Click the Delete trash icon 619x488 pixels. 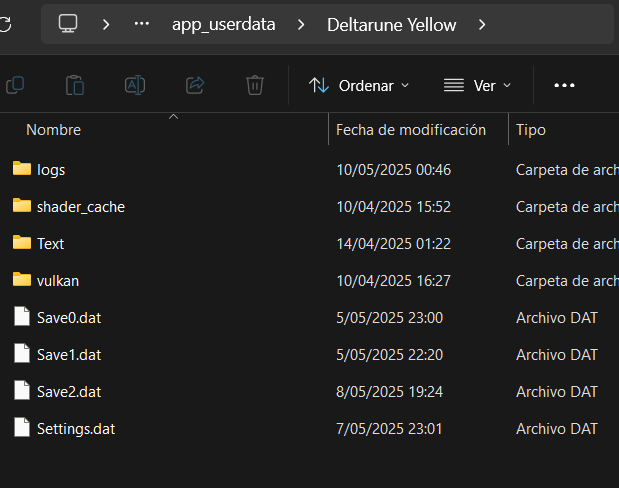(255, 85)
